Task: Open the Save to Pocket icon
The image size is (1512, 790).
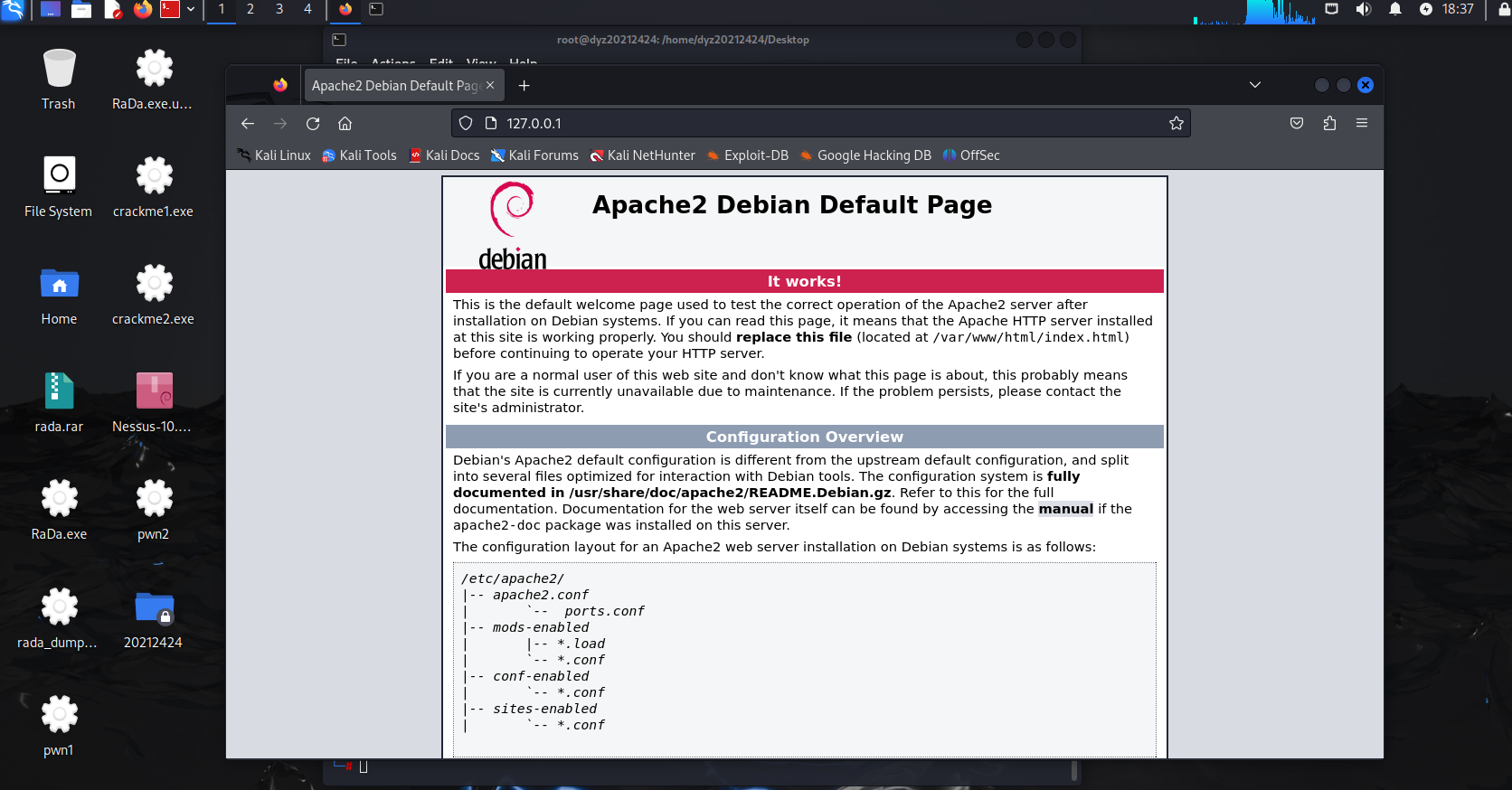Action: click(x=1296, y=124)
